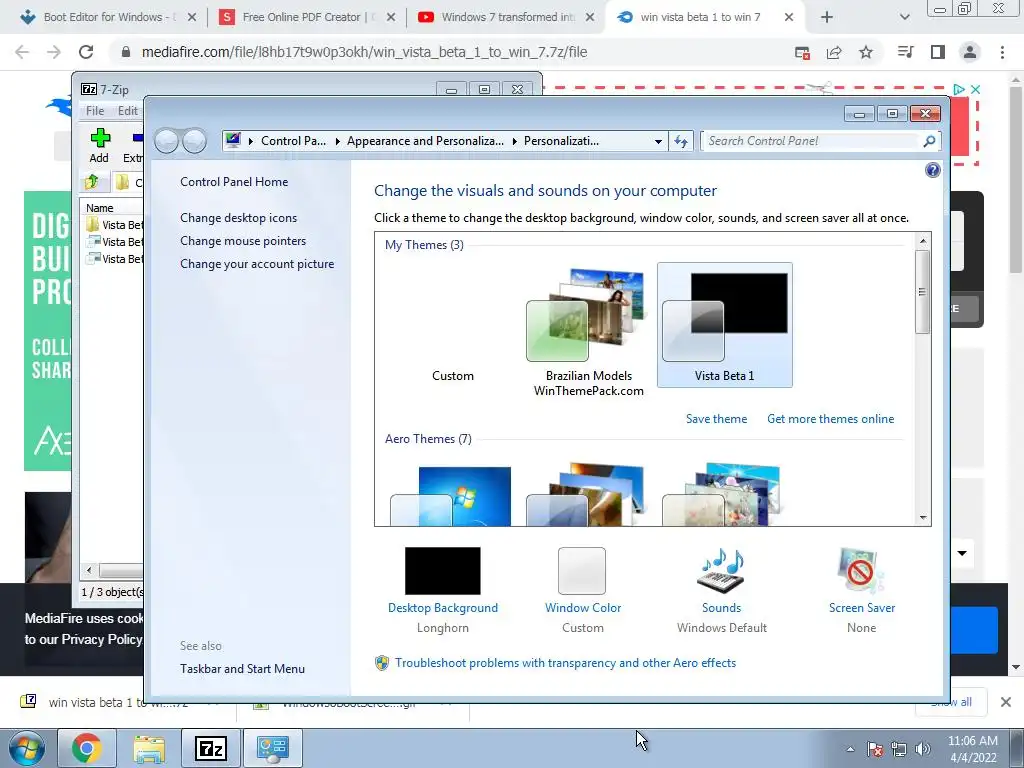Click Change your account picture link
Viewport: 1024px width, 768px height.
[257, 264]
